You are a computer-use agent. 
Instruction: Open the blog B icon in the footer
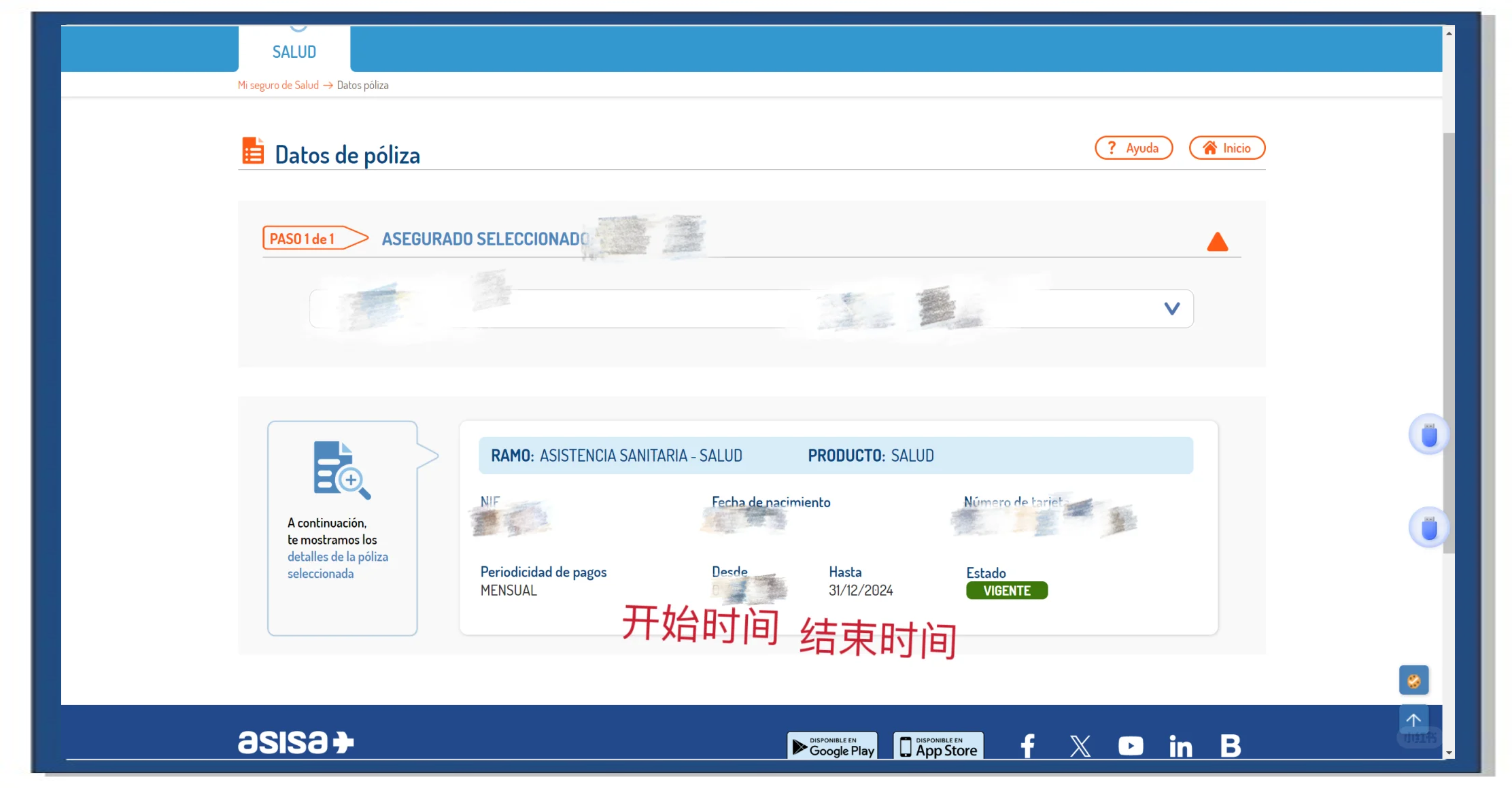1231,746
